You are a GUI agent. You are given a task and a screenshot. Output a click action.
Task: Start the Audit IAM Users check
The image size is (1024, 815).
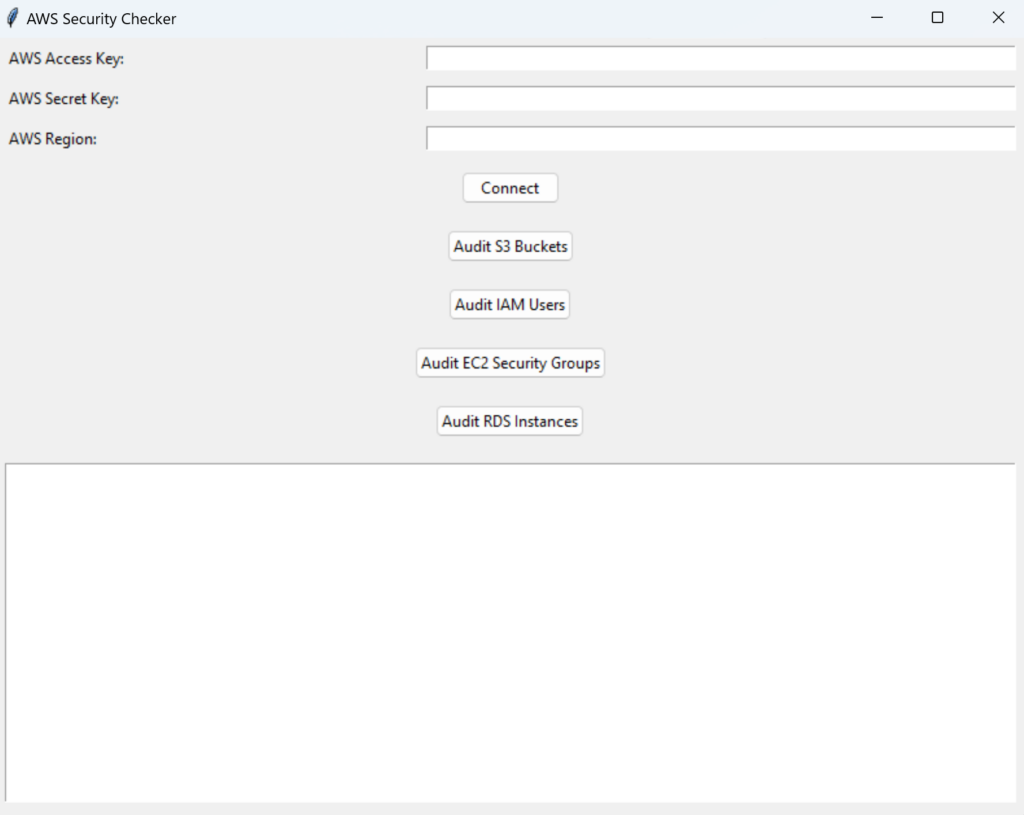(x=509, y=304)
